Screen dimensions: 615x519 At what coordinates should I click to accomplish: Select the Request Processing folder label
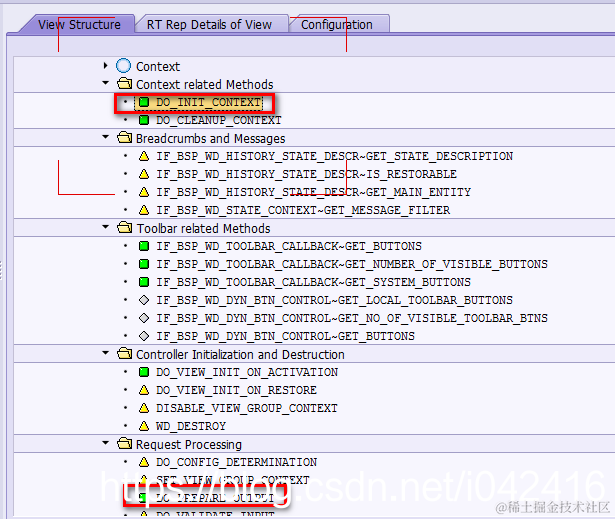pos(189,444)
